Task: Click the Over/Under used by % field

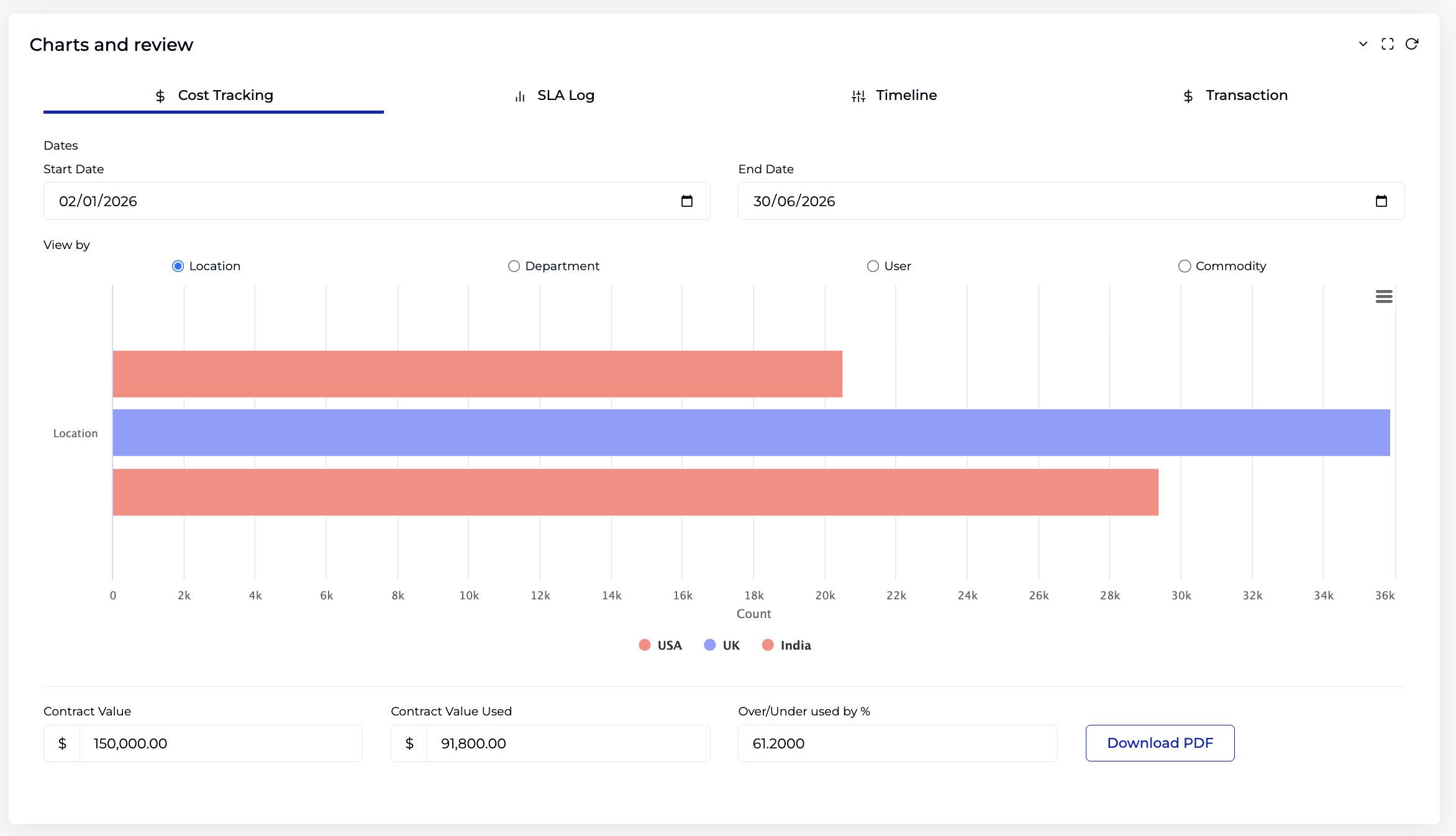Action: tap(898, 743)
